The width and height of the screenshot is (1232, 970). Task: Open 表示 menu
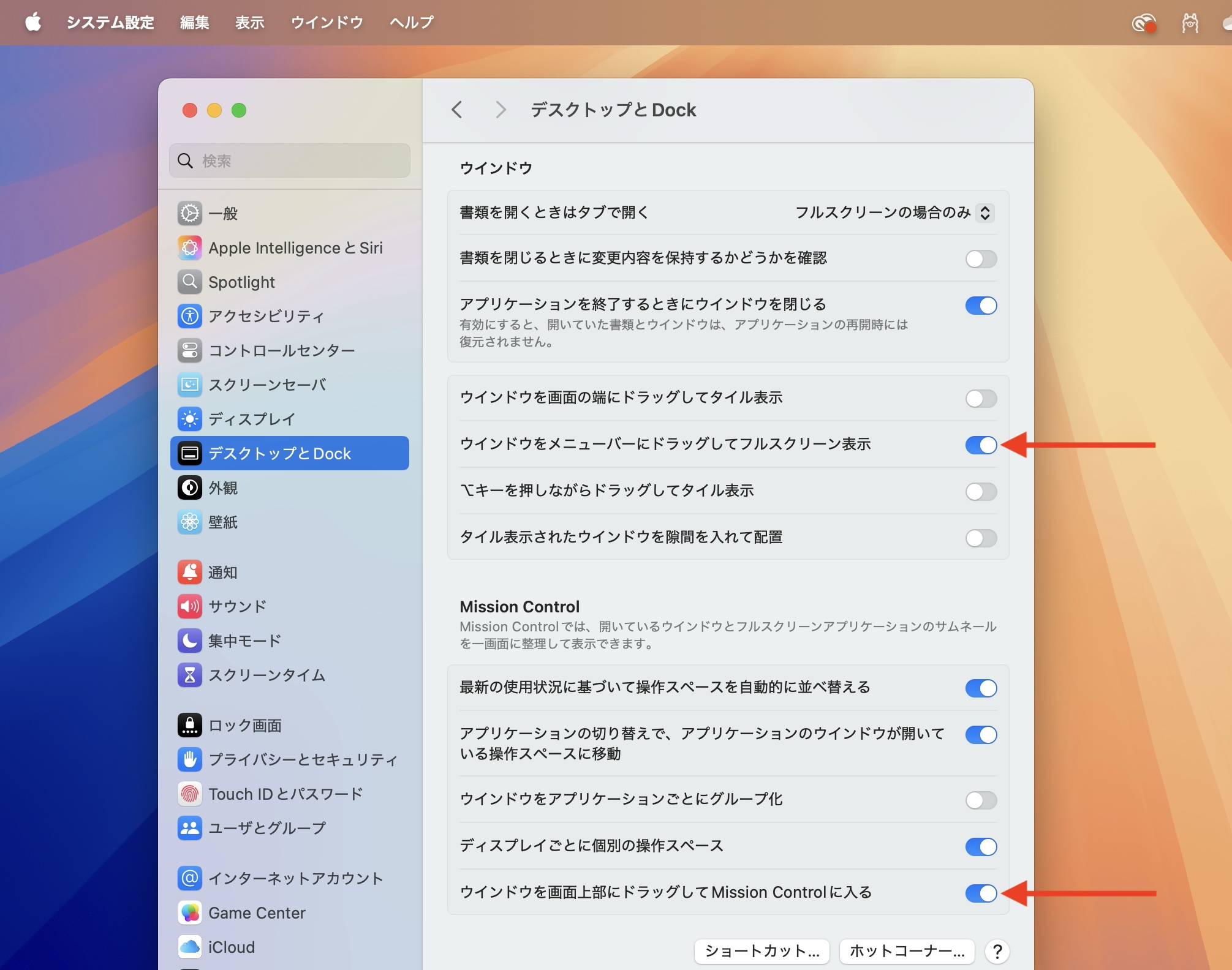[250, 23]
